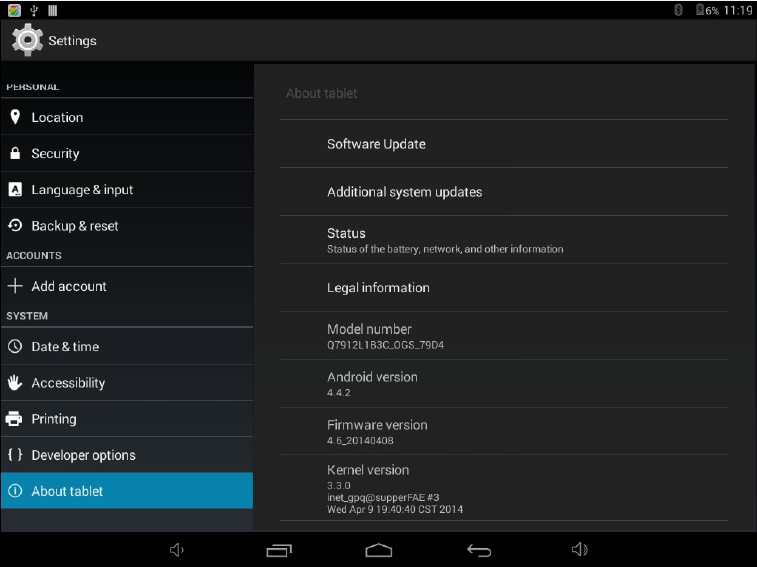
Task: Tap the volume down navigation icon
Action: (177, 550)
